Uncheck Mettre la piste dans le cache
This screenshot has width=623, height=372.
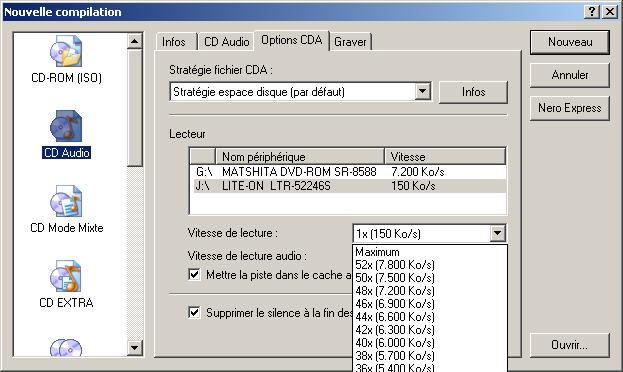tap(194, 275)
